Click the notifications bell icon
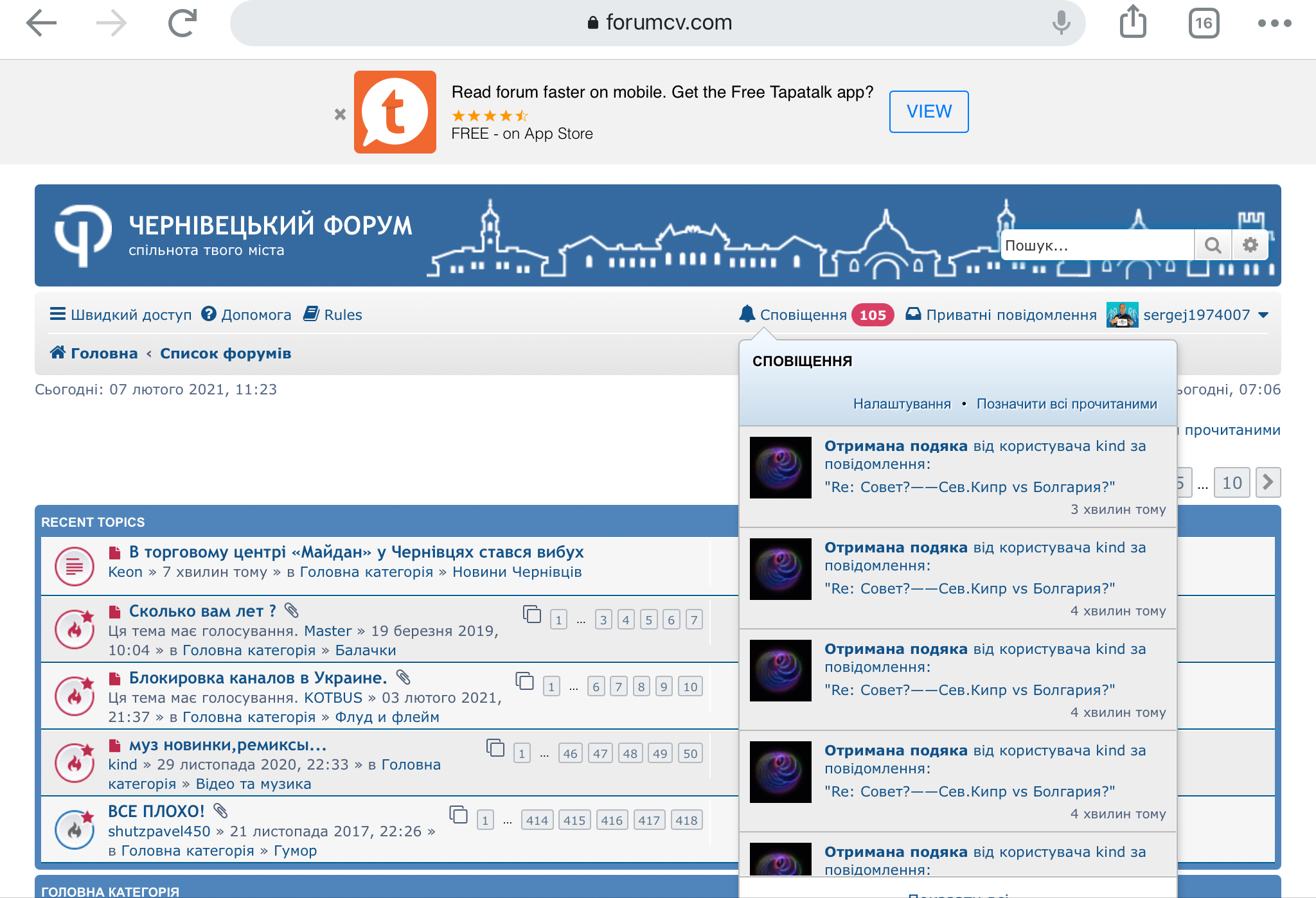This screenshot has height=898, width=1316. click(x=747, y=314)
